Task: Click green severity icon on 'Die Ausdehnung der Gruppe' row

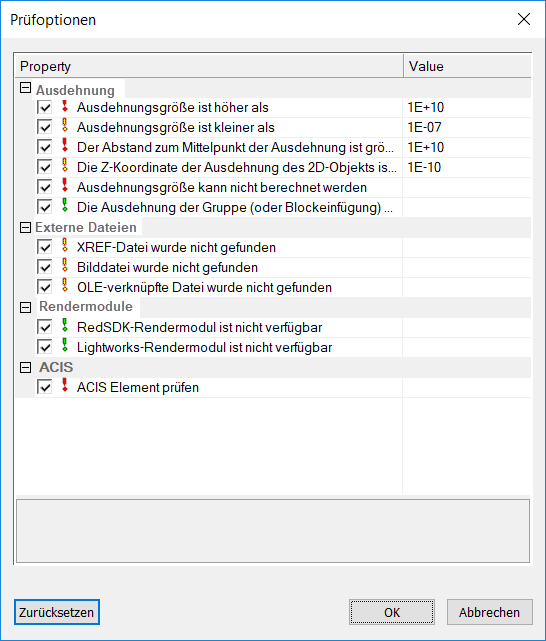Action: pyautogui.click(x=65, y=206)
